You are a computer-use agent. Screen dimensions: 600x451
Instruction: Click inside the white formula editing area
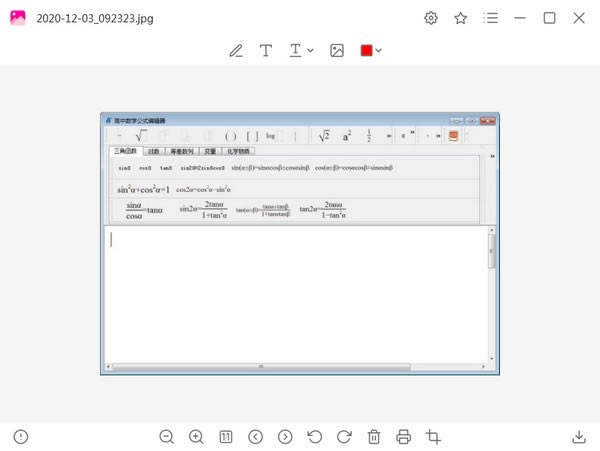pyautogui.click(x=296, y=294)
